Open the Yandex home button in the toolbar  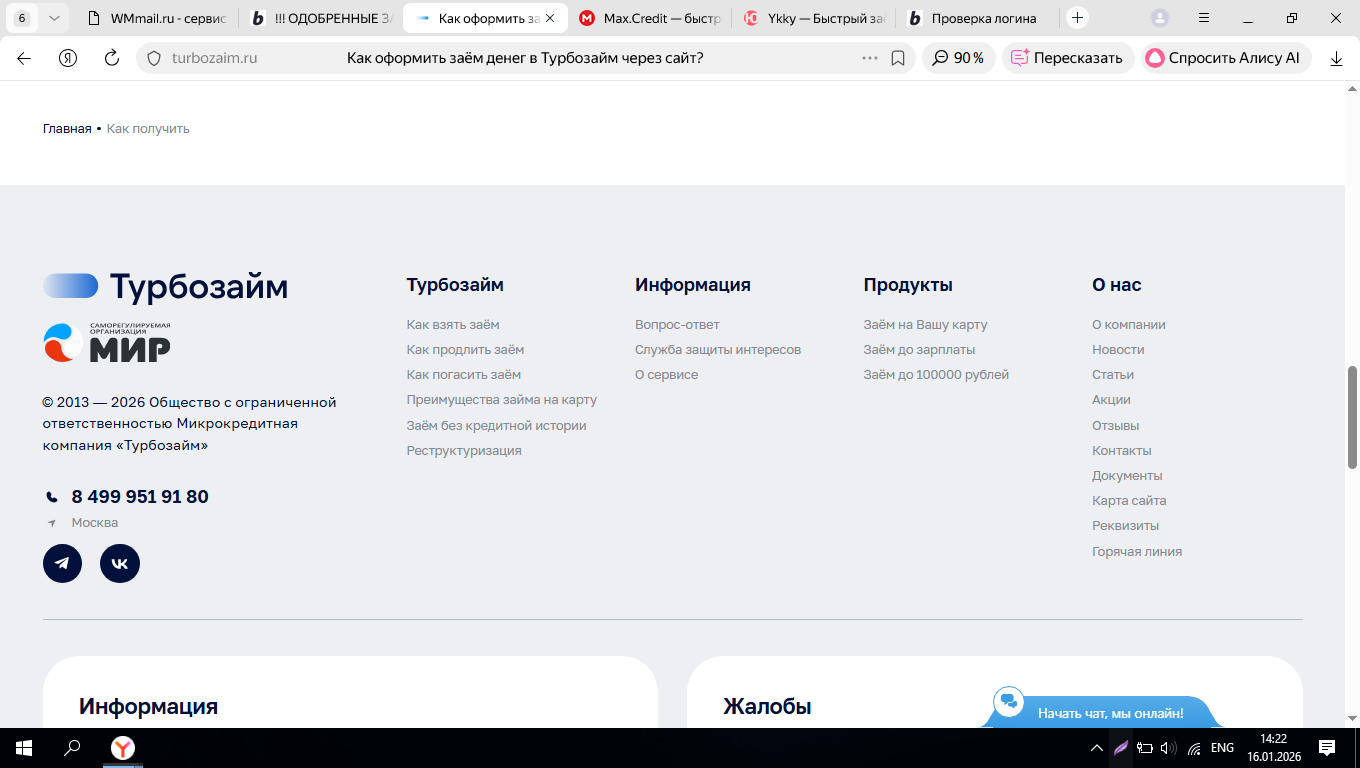click(x=68, y=58)
